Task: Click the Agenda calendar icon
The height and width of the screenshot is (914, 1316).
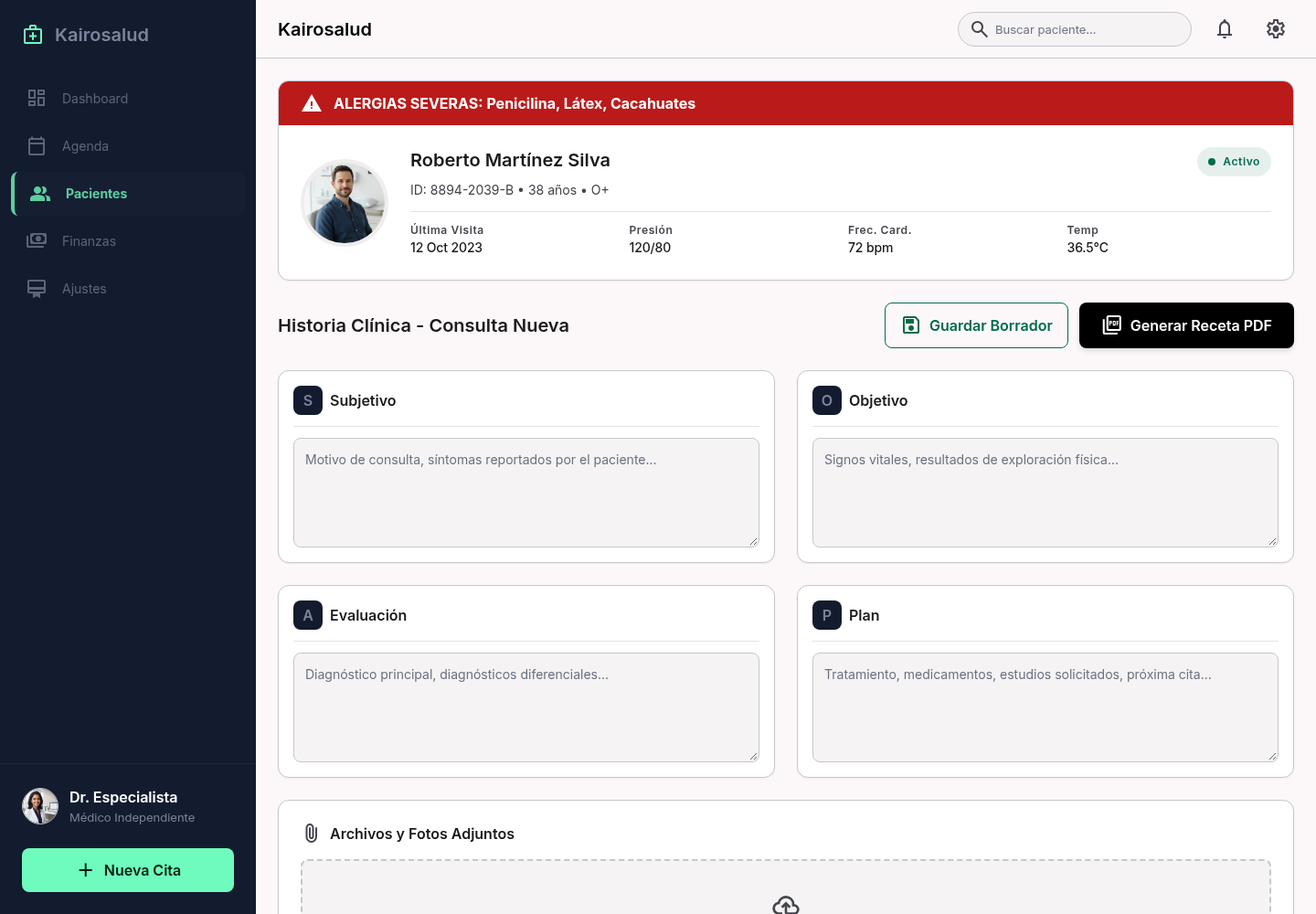Action: point(37,145)
